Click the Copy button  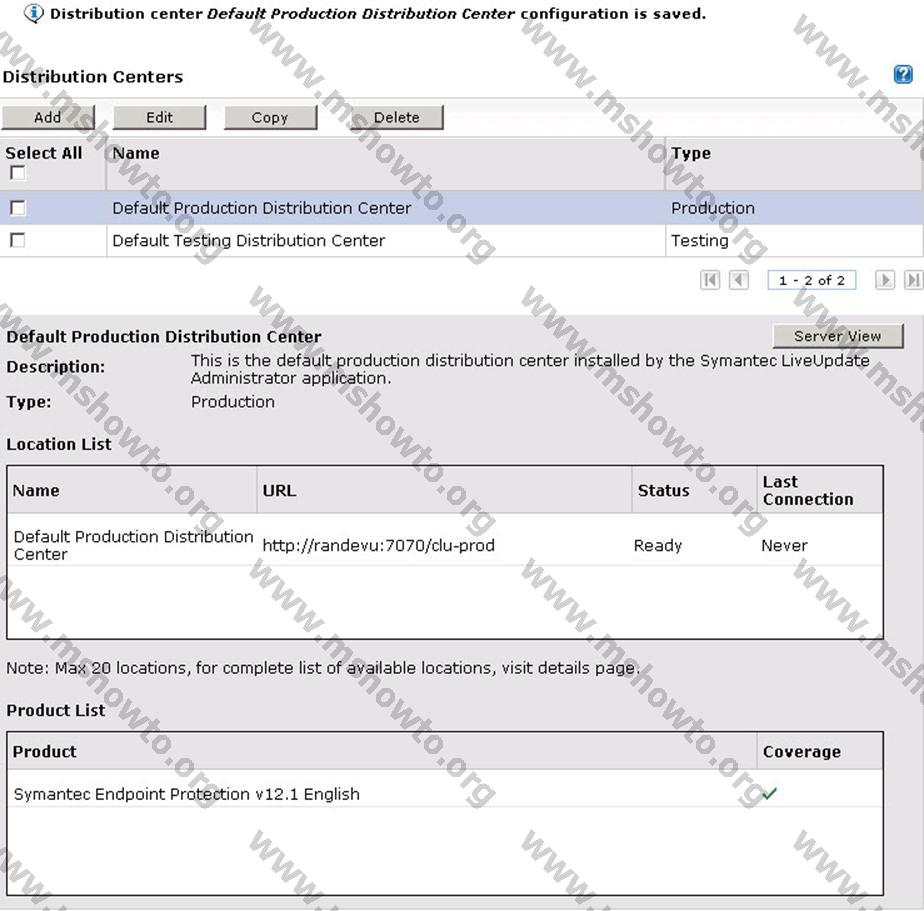click(x=270, y=117)
